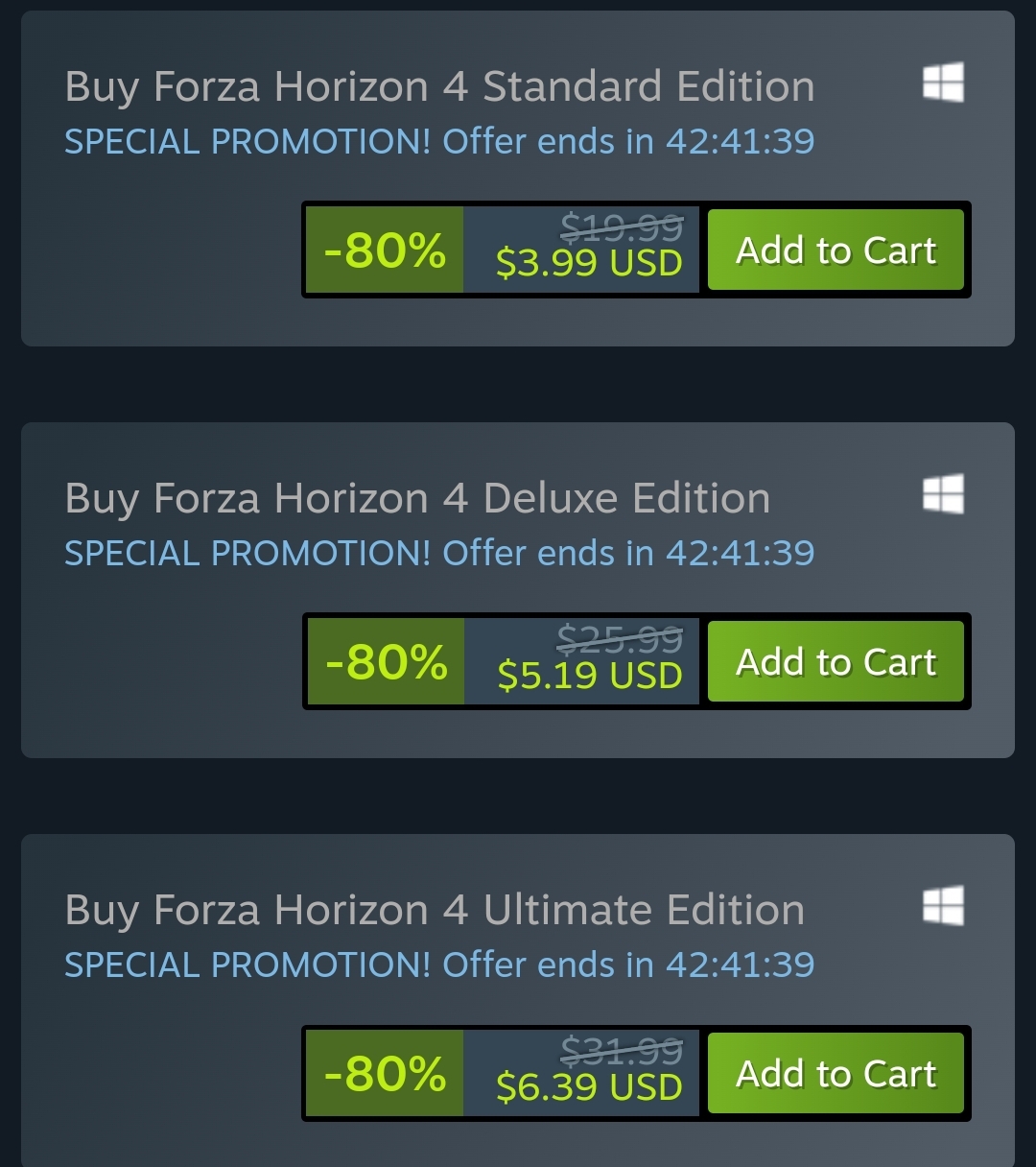Click the $5.19 USD discounted price
The height and width of the screenshot is (1167, 1036).
(x=590, y=676)
